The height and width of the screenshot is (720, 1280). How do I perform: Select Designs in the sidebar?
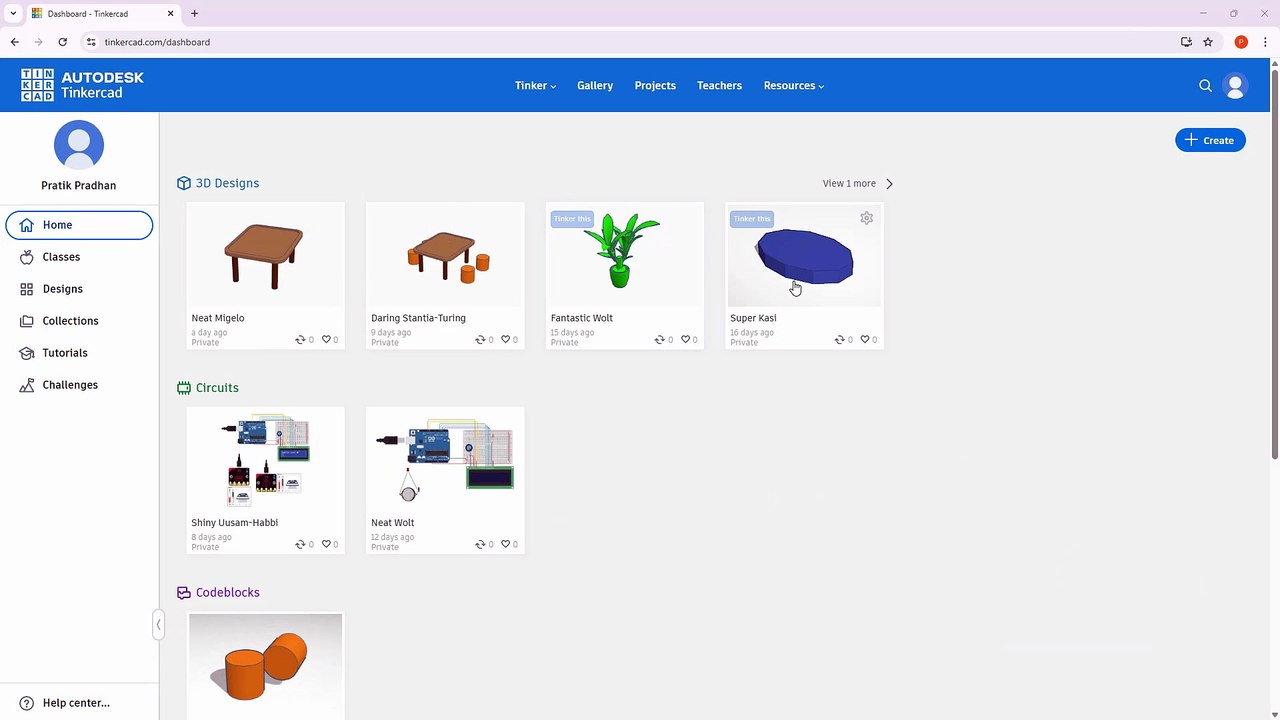(x=79, y=289)
